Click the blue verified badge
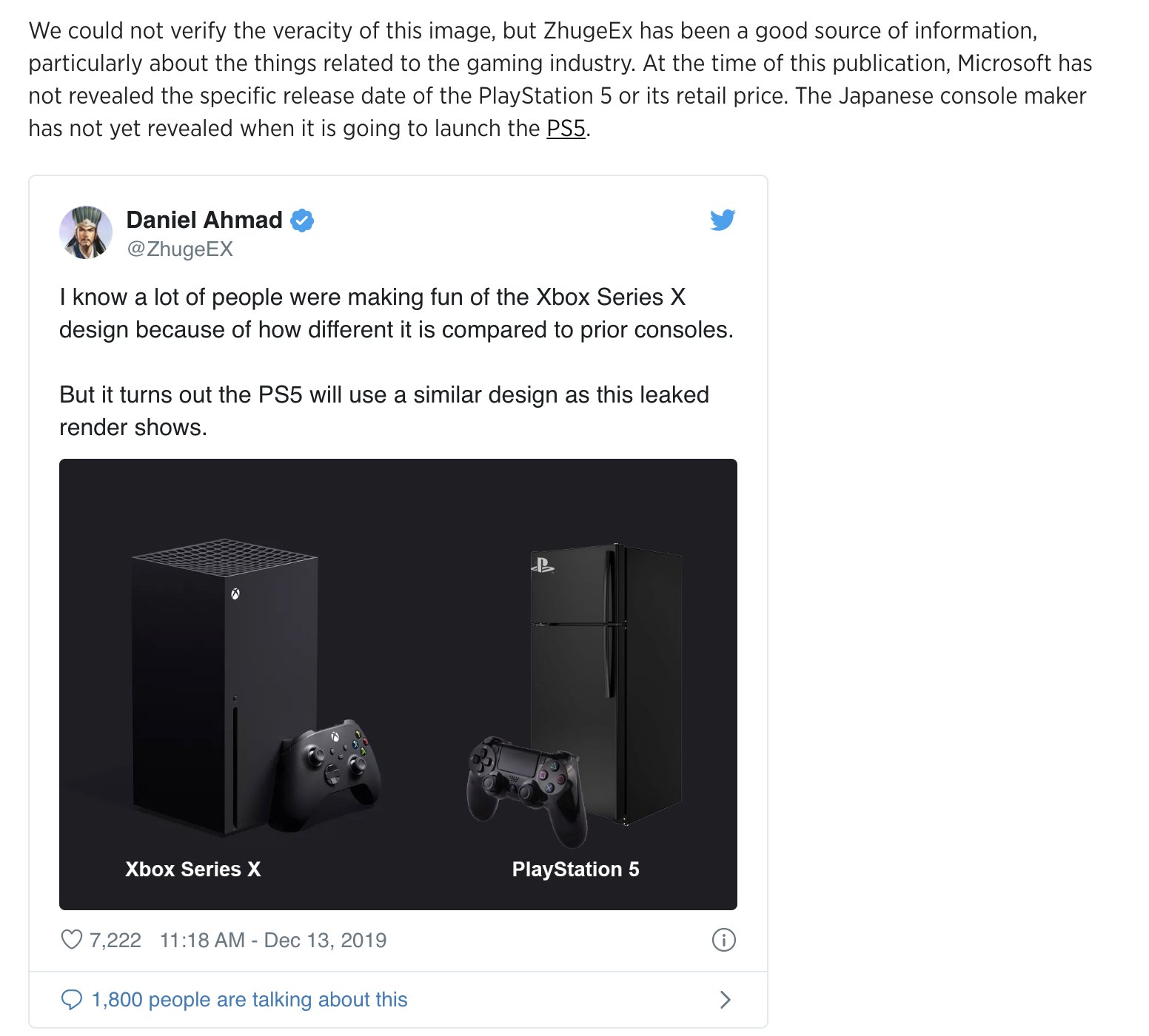The width and height of the screenshot is (1149, 1036). point(302,221)
